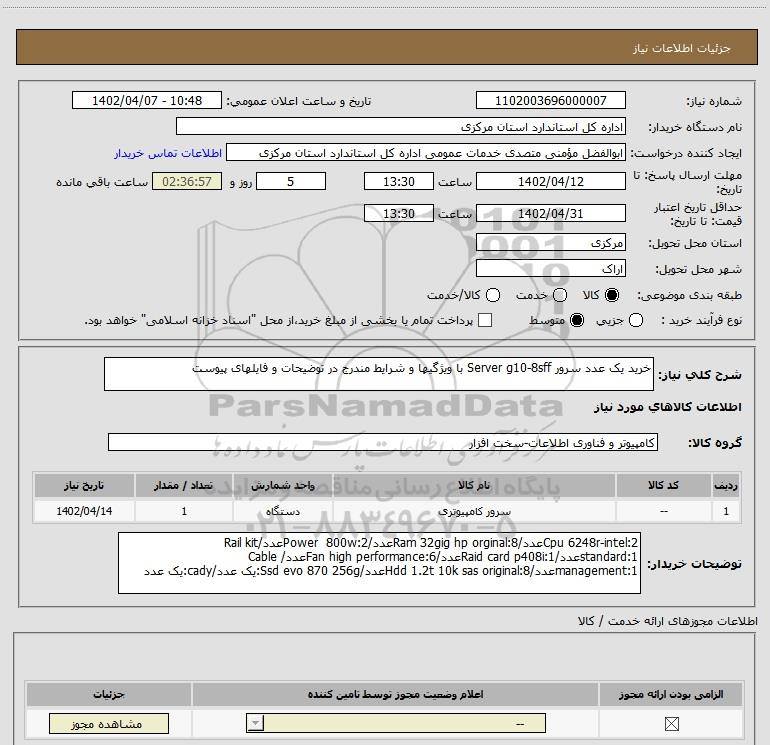
Task: Select the کالا/خدمت radio button
Action: pos(493,295)
